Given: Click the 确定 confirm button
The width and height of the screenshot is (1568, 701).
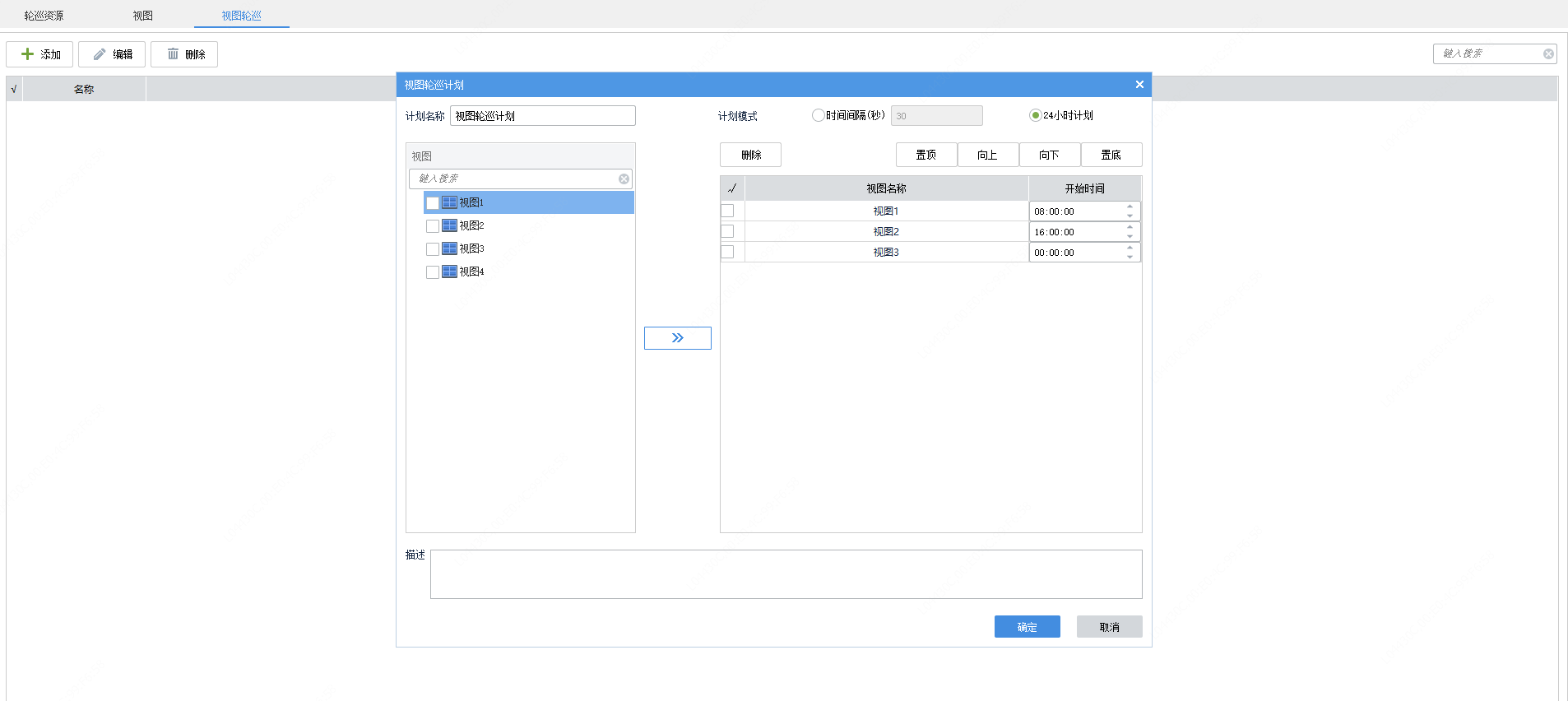Looking at the screenshot, I should click(1028, 627).
